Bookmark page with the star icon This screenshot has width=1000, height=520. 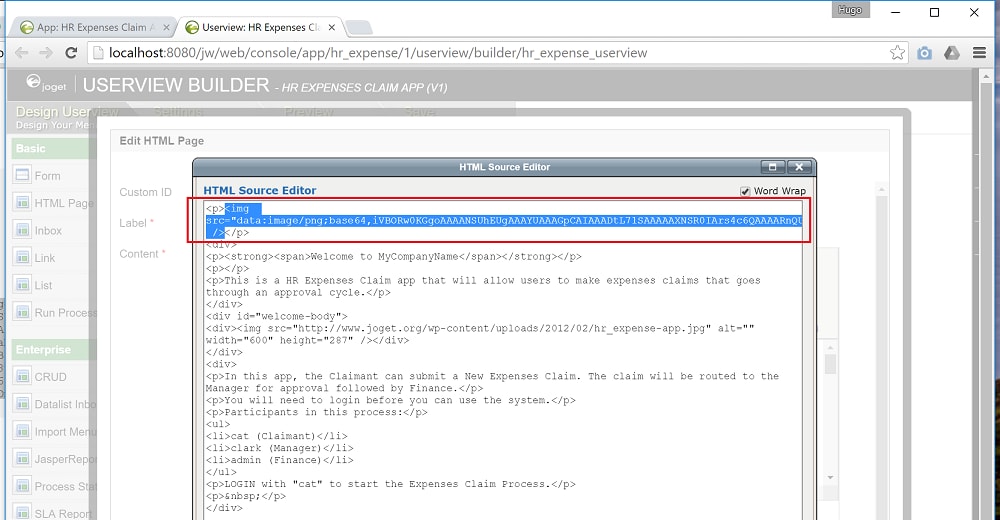tap(897, 53)
